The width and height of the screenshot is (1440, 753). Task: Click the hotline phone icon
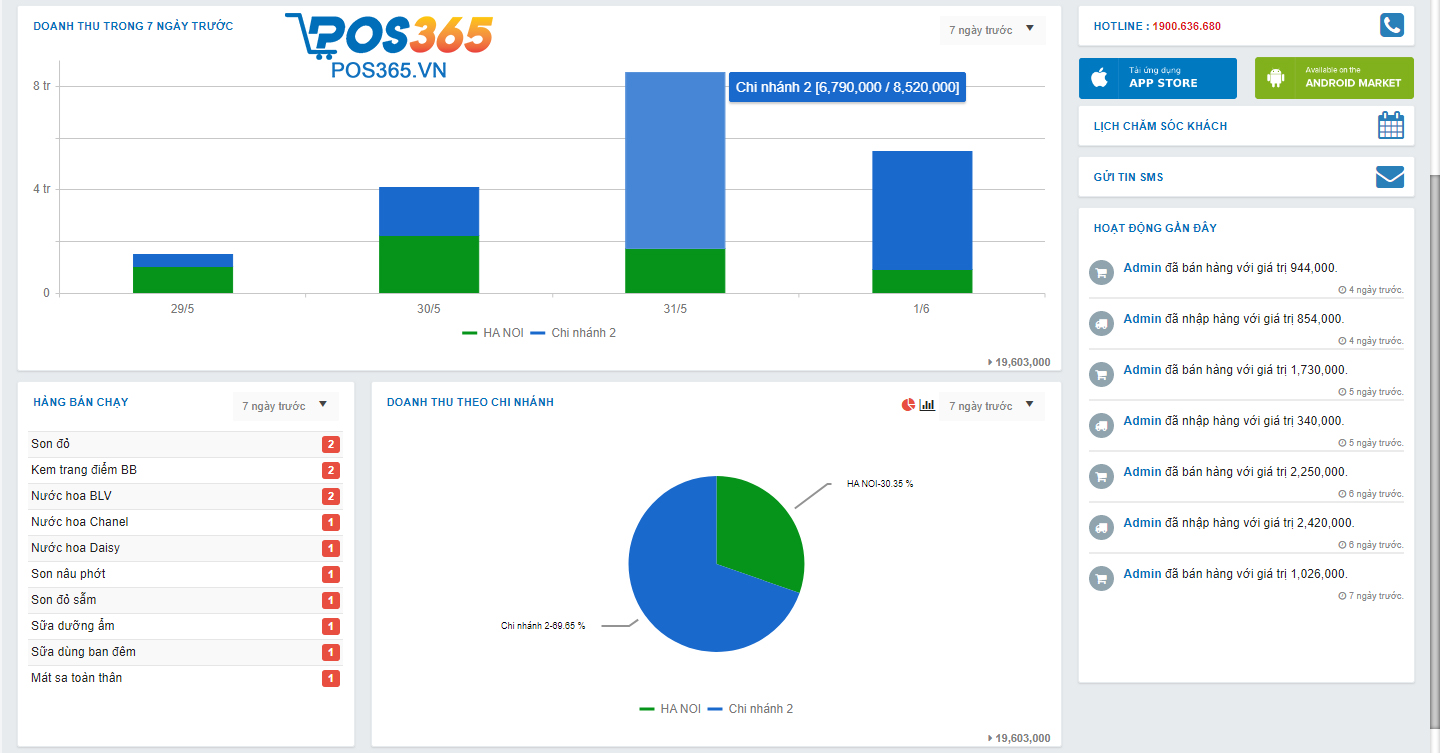point(1391,25)
